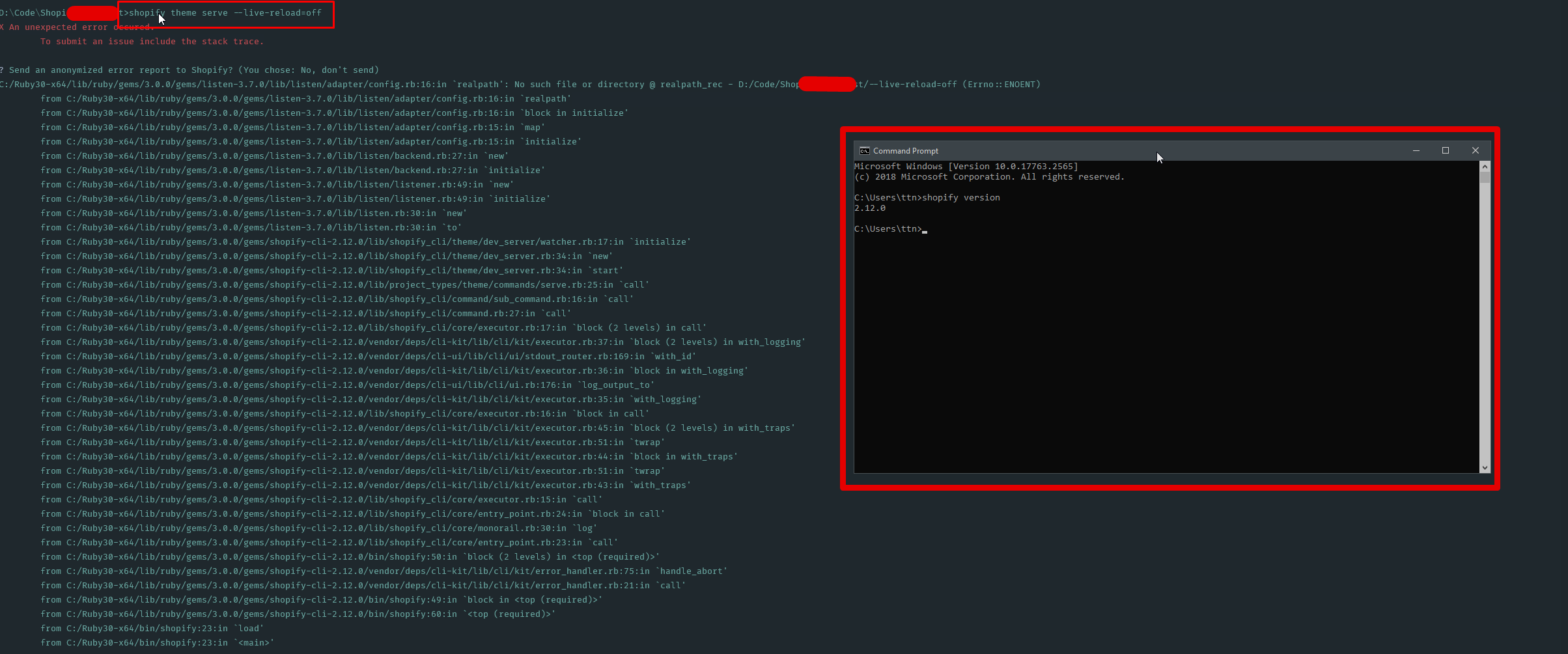
Task: Close the Command Prompt window
Action: click(x=1476, y=150)
